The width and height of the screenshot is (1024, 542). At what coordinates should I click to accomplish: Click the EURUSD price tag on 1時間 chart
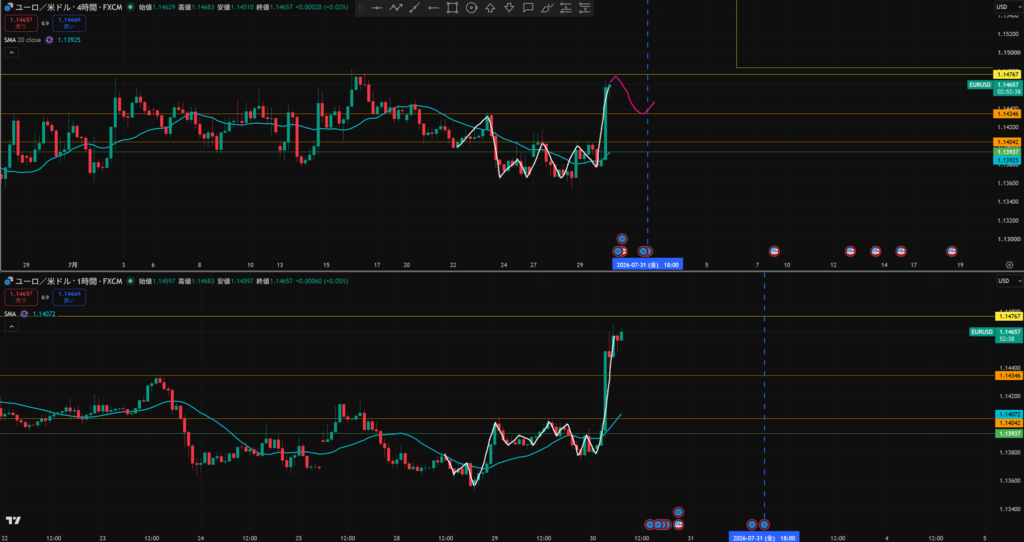pos(982,332)
